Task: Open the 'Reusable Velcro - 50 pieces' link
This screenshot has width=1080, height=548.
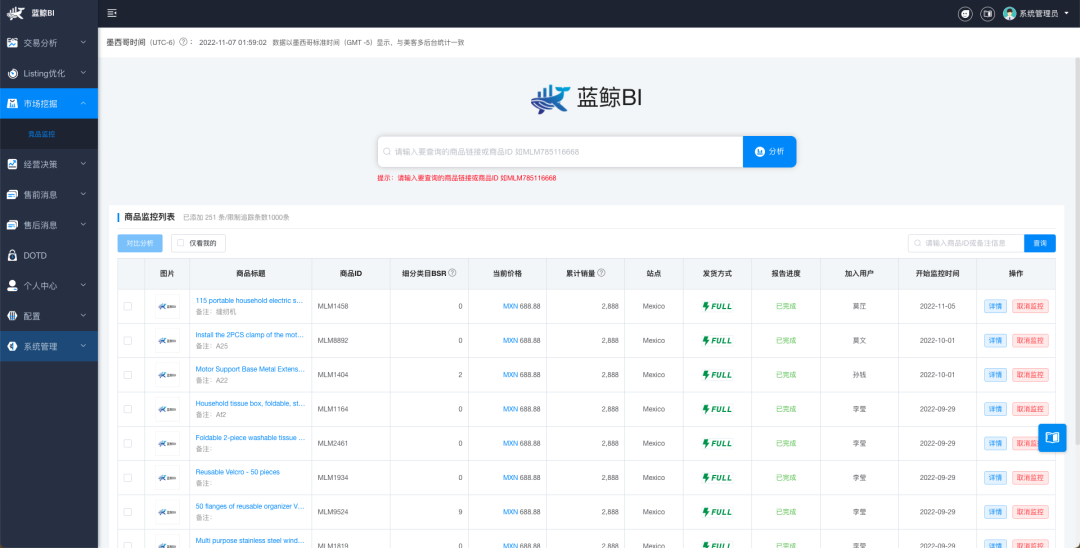Action: click(x=238, y=472)
